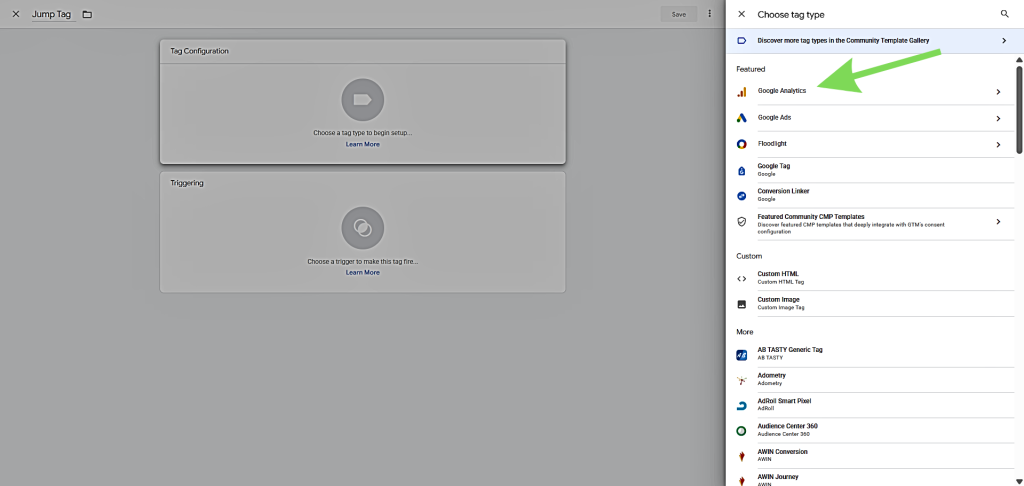Click the Google Tag icon
The image size is (1024, 486).
tap(741, 170)
